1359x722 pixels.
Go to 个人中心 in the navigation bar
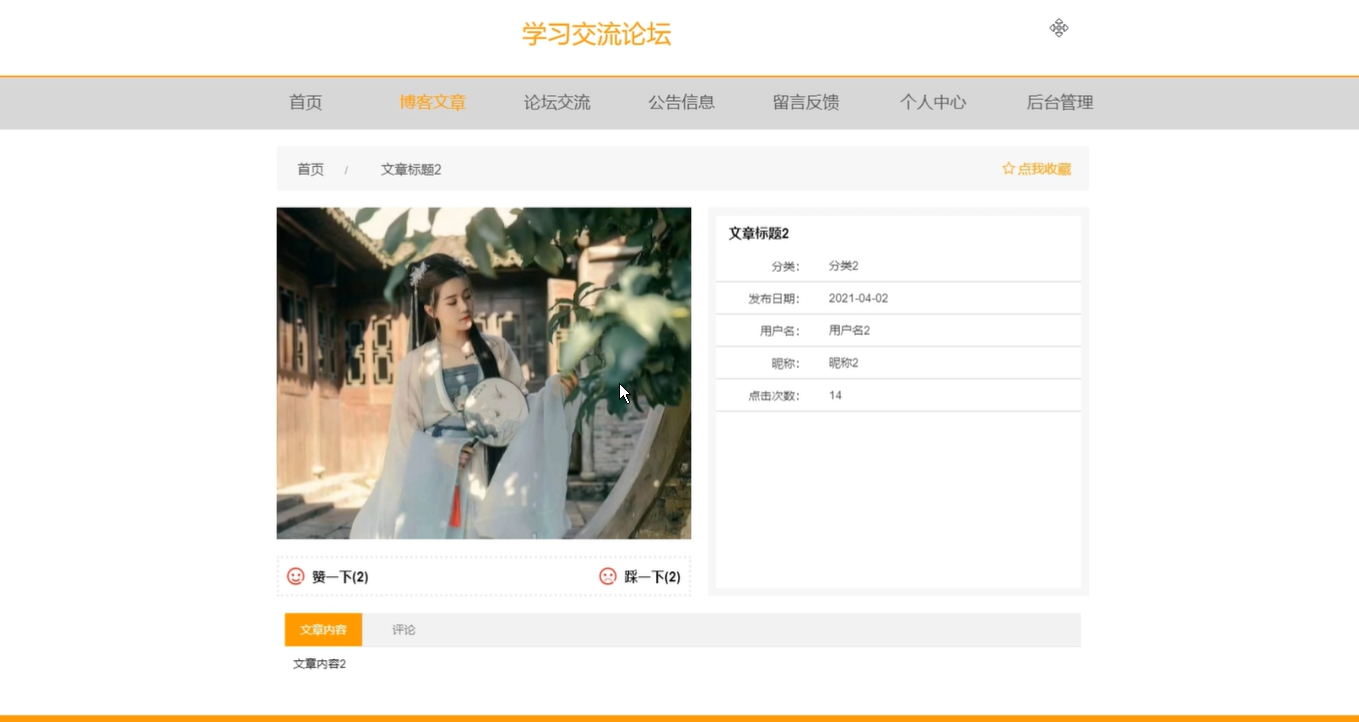pos(933,102)
